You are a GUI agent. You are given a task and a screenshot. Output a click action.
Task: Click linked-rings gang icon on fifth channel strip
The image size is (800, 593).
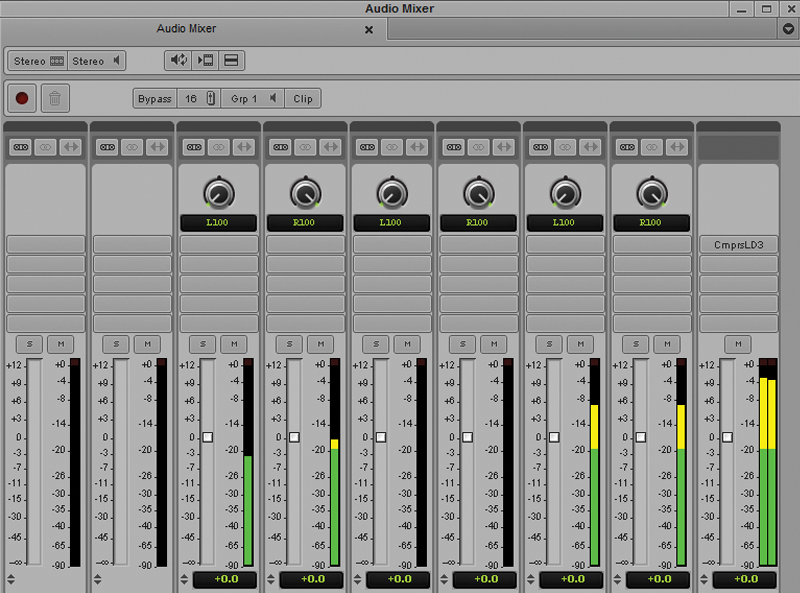pos(392,147)
